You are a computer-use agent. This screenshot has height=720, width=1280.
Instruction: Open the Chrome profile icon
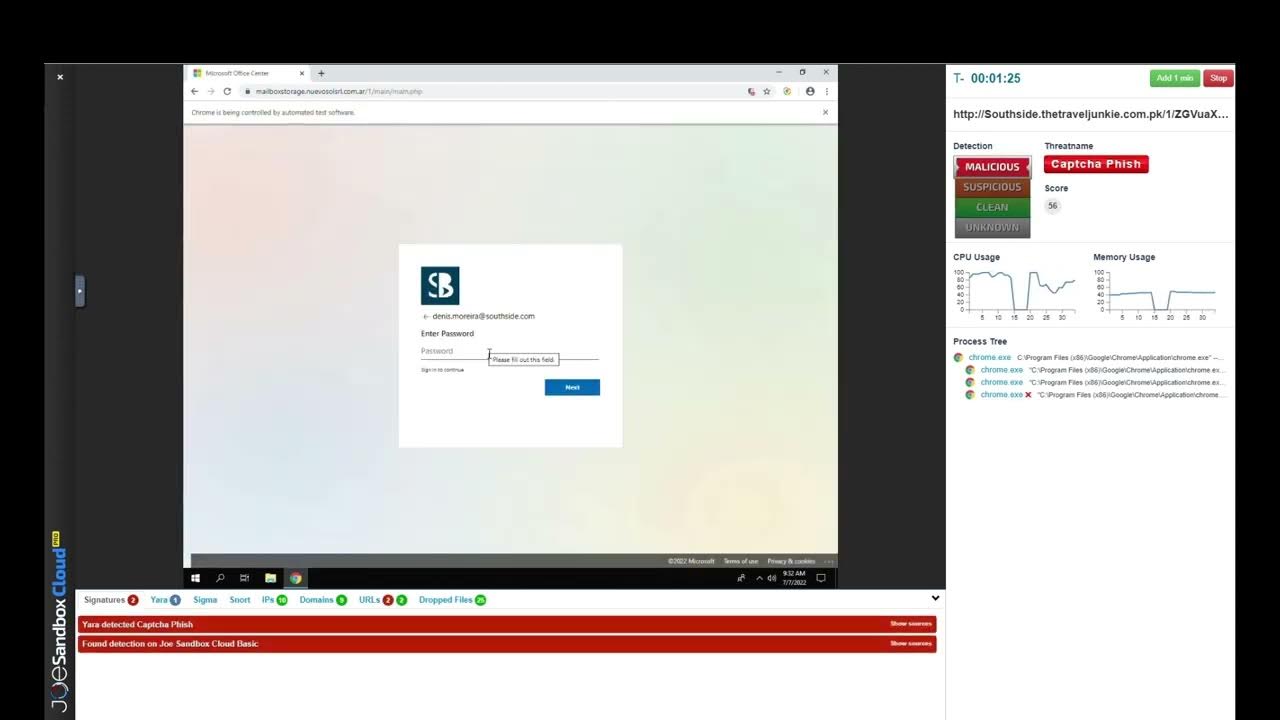tap(810, 91)
